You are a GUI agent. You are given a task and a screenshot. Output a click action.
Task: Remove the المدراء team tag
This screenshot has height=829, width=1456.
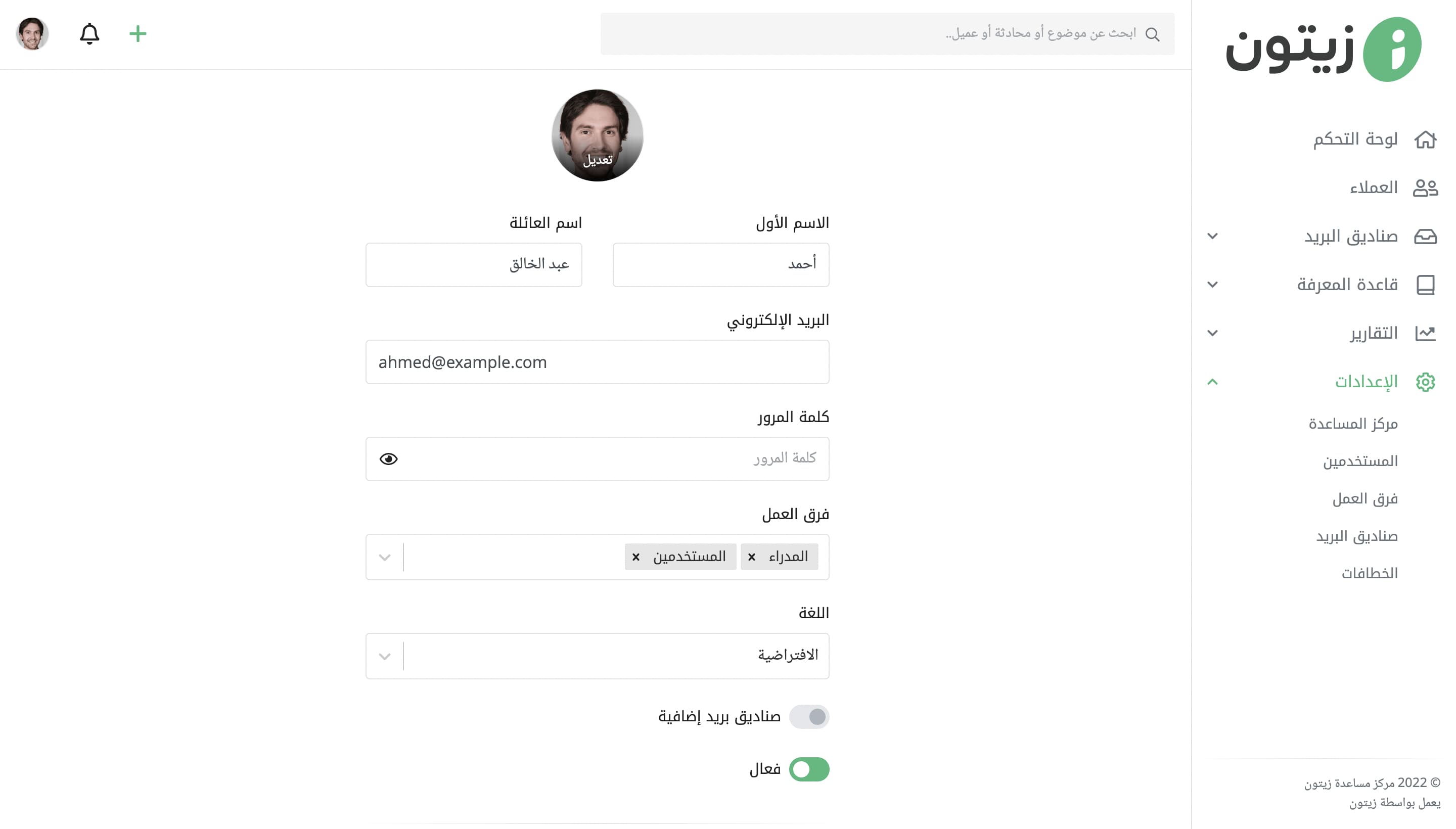pos(752,557)
